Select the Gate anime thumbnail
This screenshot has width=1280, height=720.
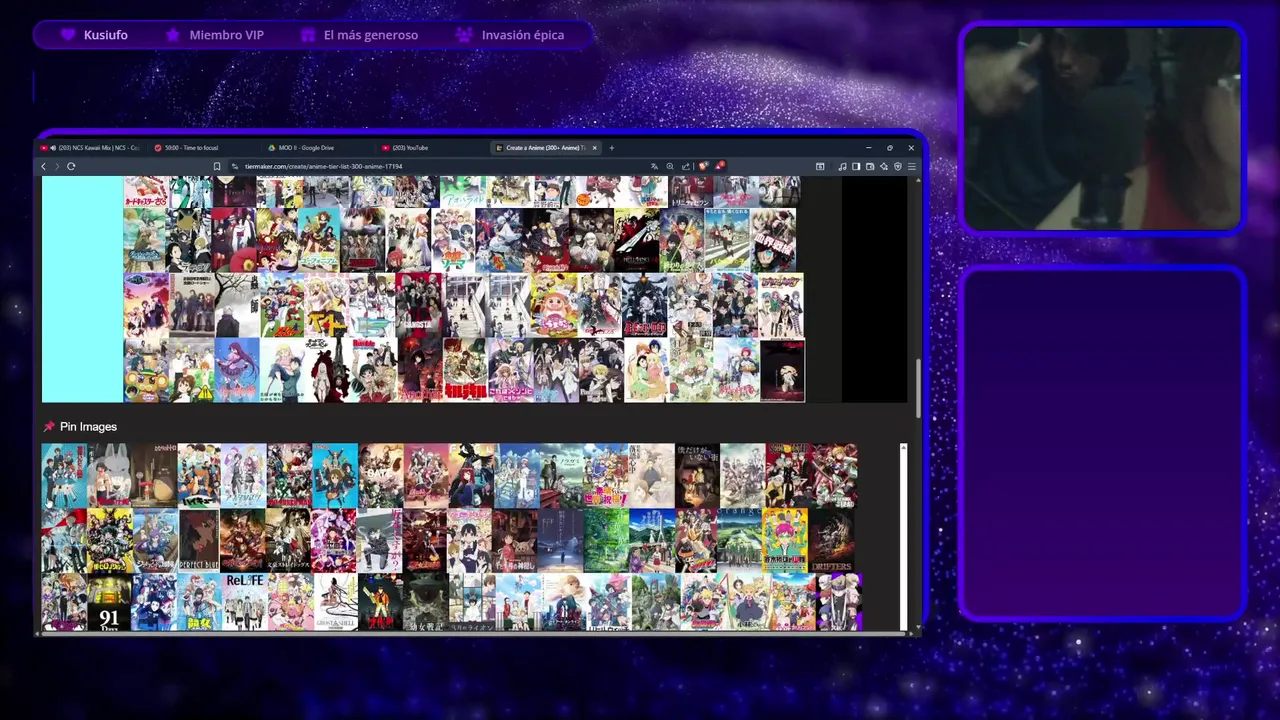point(381,475)
